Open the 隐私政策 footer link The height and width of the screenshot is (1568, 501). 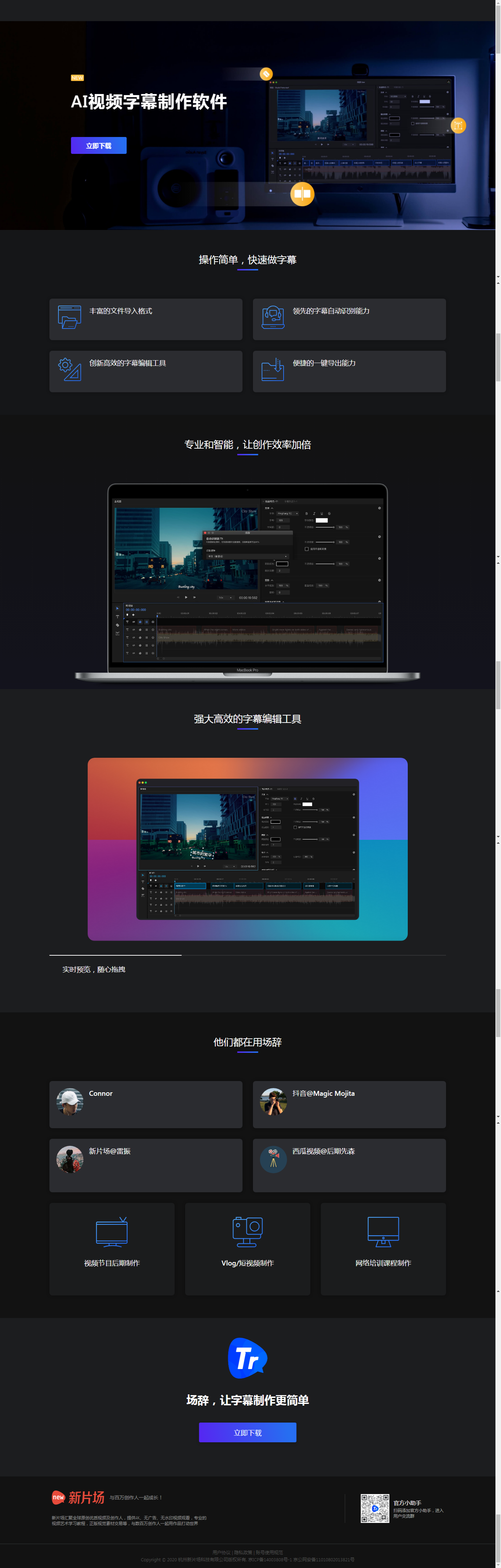243,1552
